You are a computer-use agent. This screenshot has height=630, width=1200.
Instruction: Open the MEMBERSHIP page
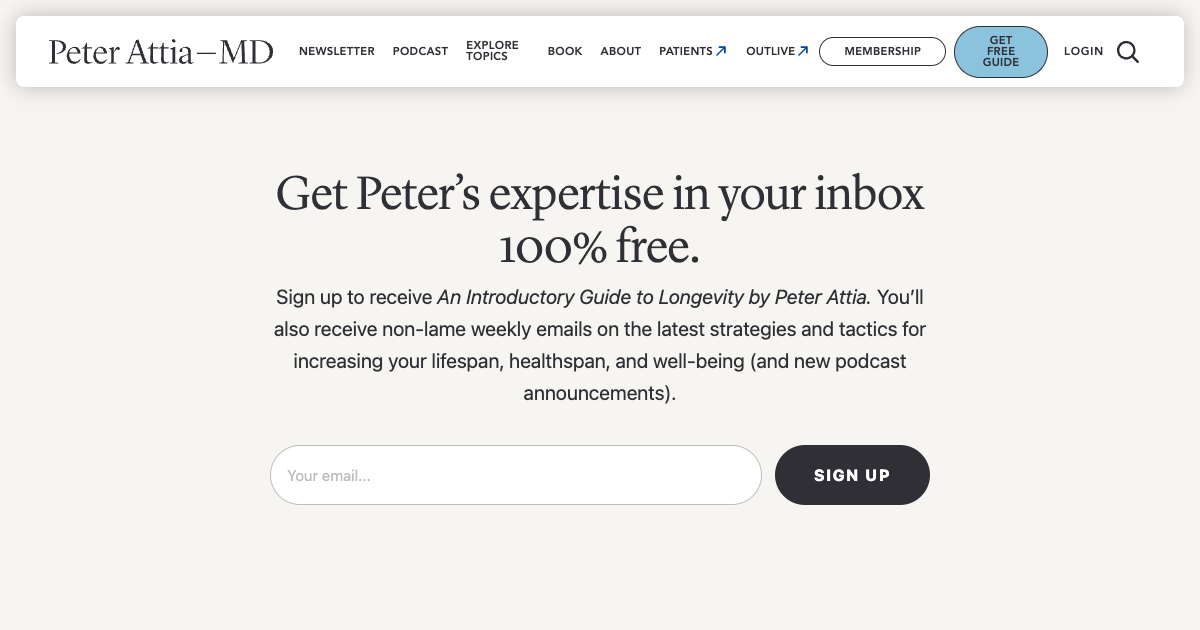(882, 51)
